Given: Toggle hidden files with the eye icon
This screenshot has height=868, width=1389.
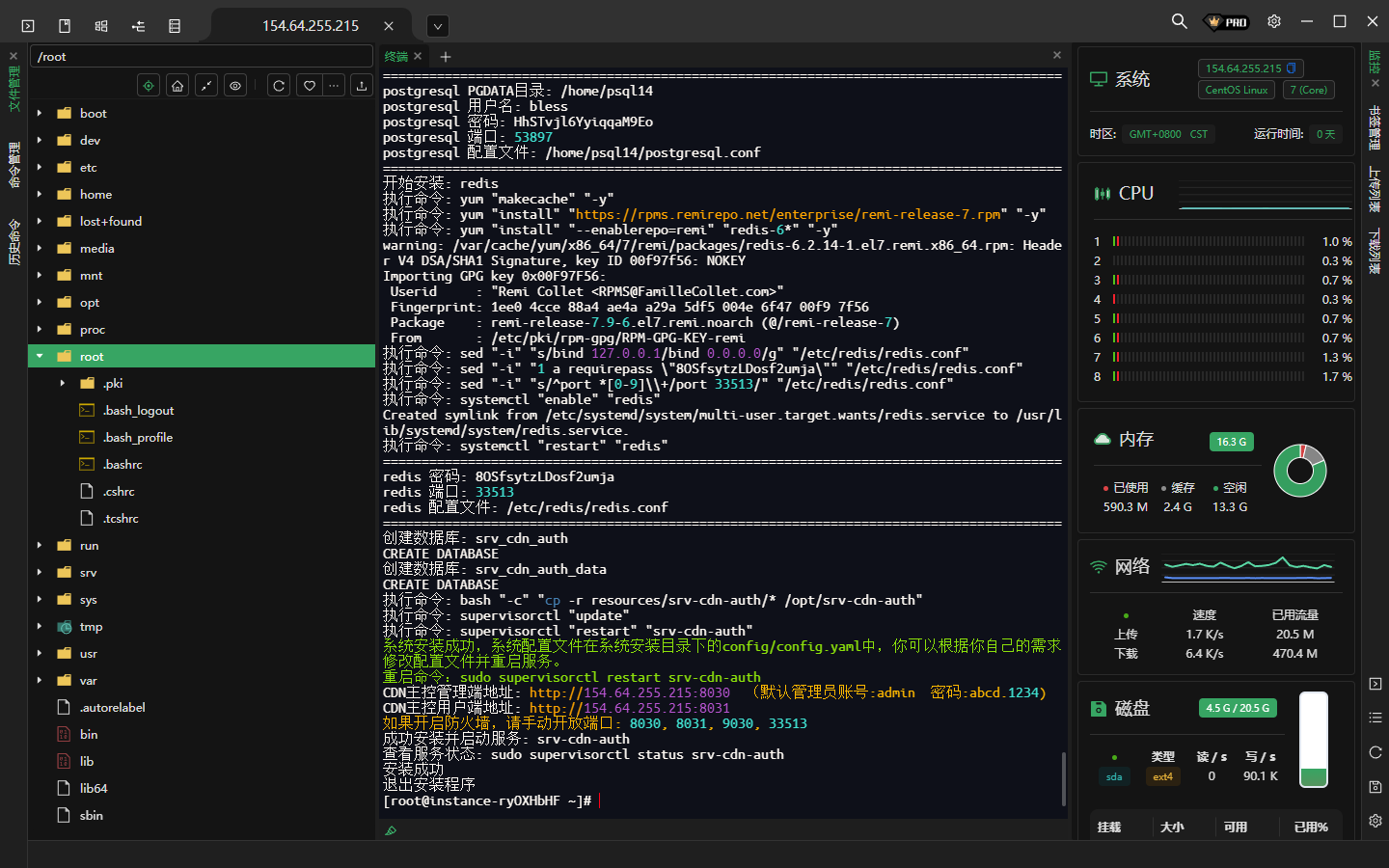Looking at the screenshot, I should (235, 86).
